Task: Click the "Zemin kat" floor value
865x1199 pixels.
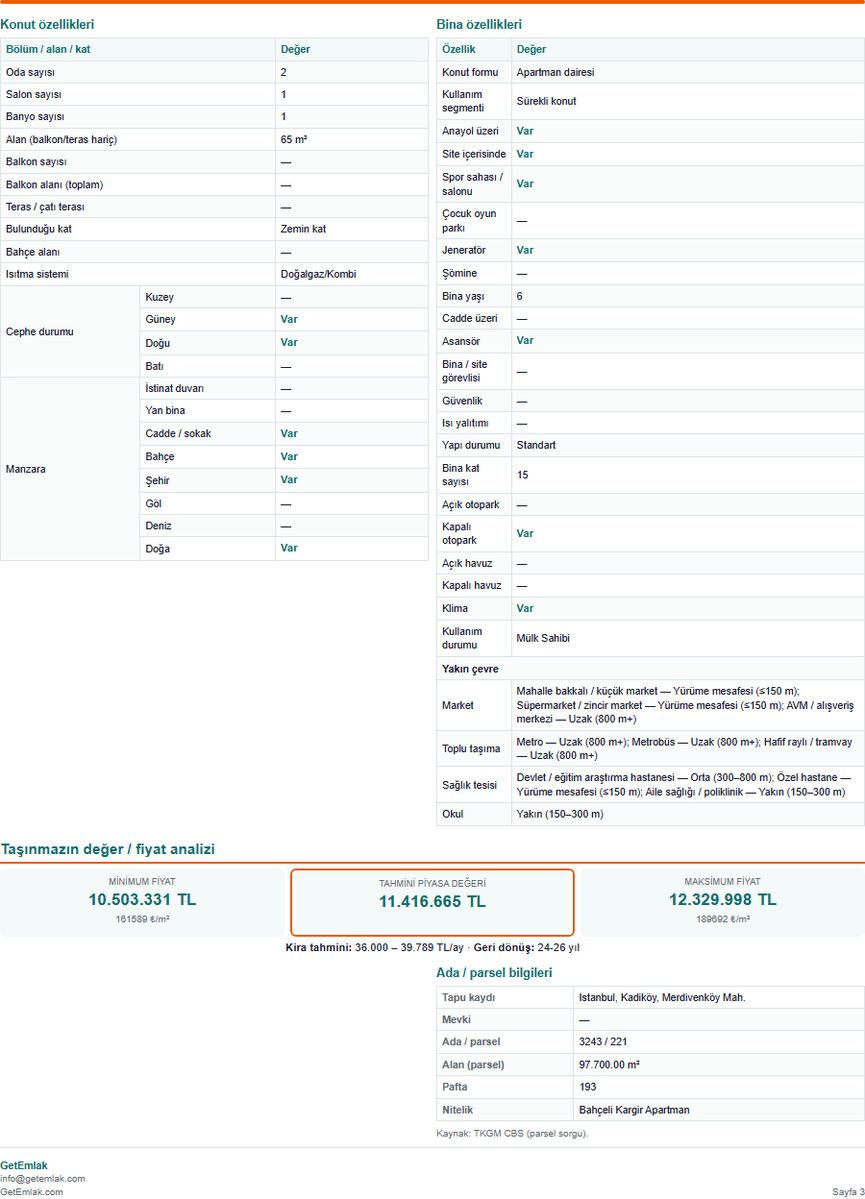Action: [303, 229]
